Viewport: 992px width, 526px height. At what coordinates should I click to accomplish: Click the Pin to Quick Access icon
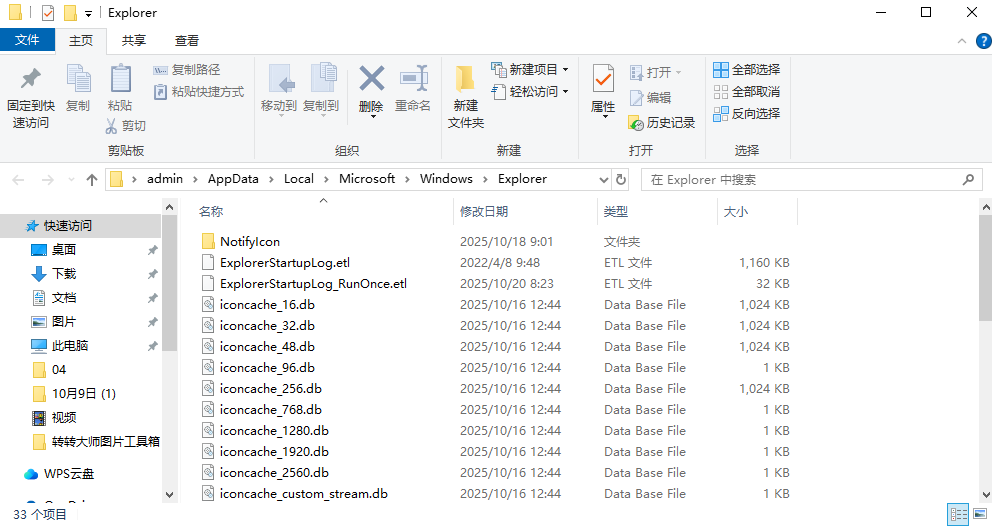click(30, 79)
